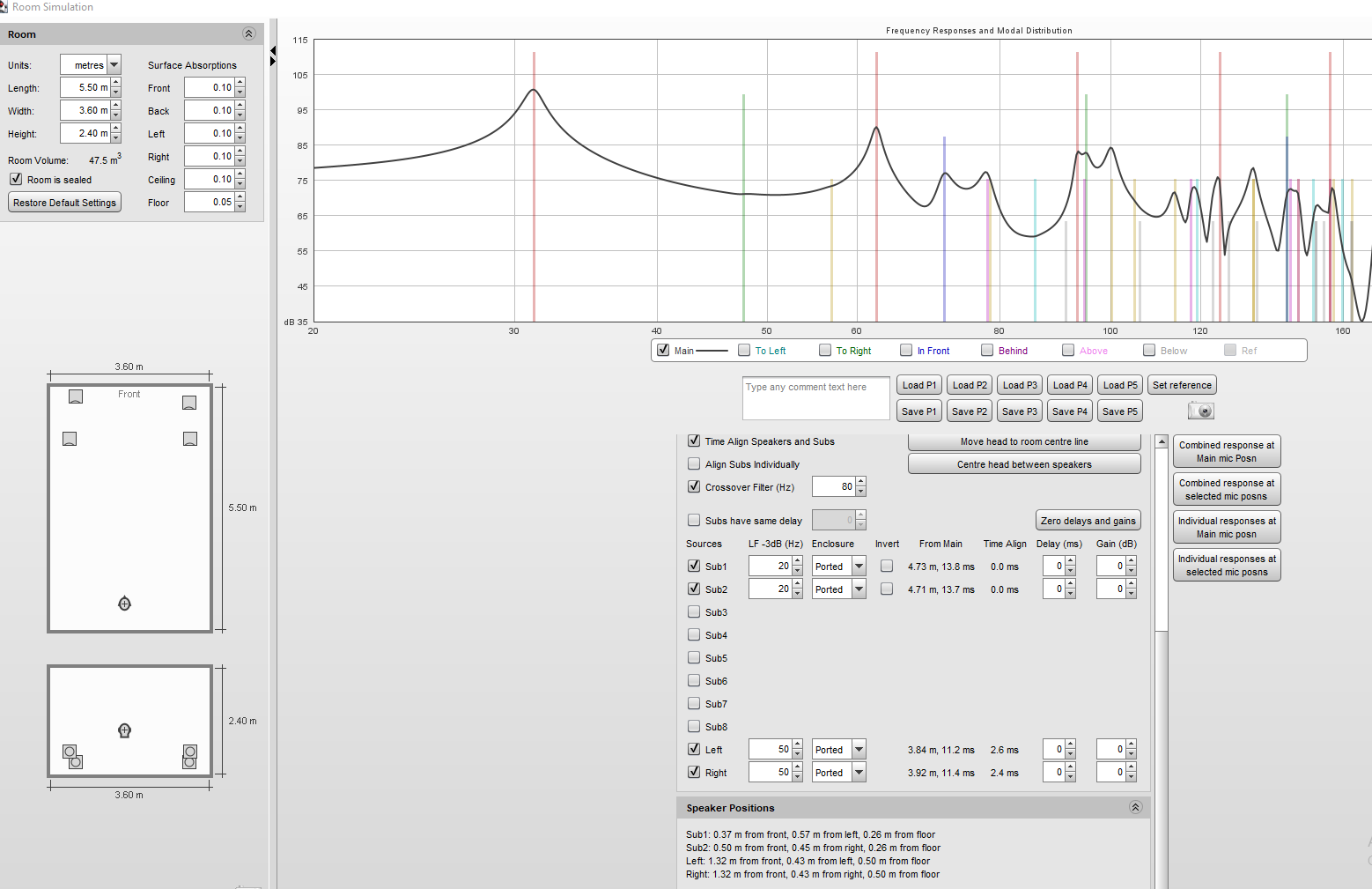Enable To Left trace checkbox
The image size is (1372, 889).
(744, 350)
